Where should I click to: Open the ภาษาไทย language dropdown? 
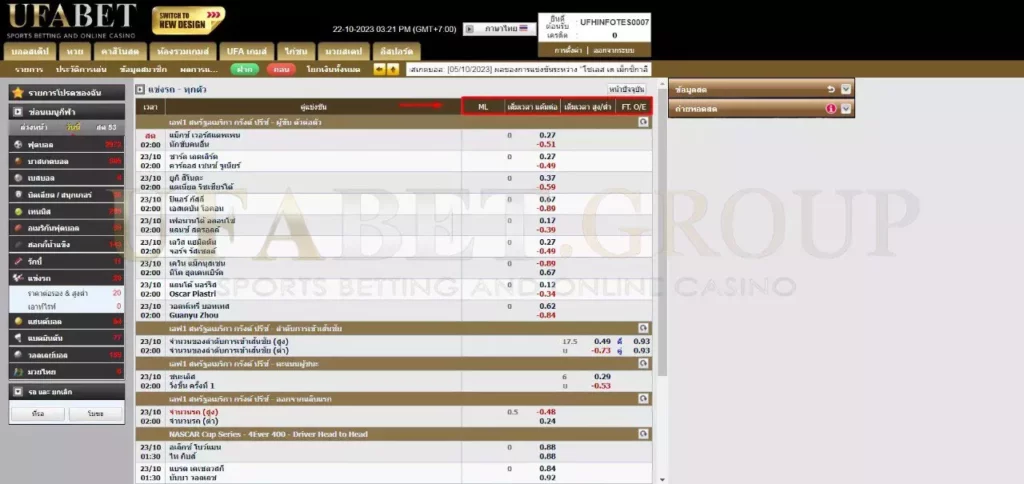point(500,29)
